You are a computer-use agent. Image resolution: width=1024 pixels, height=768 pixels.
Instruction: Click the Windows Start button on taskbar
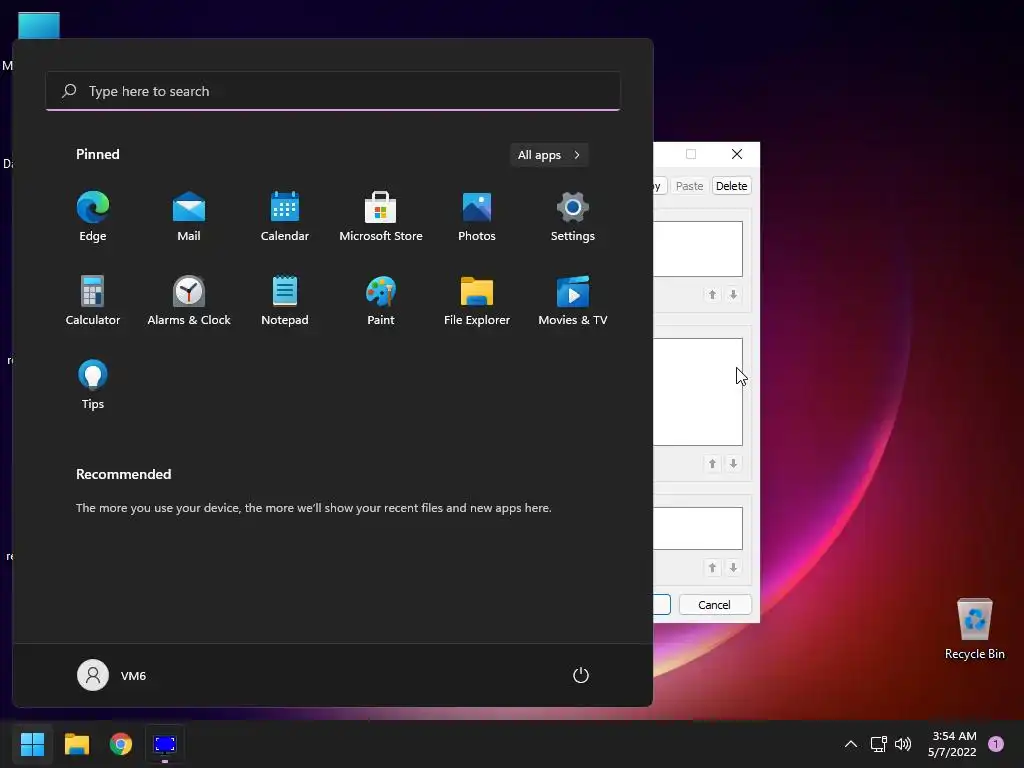point(32,744)
